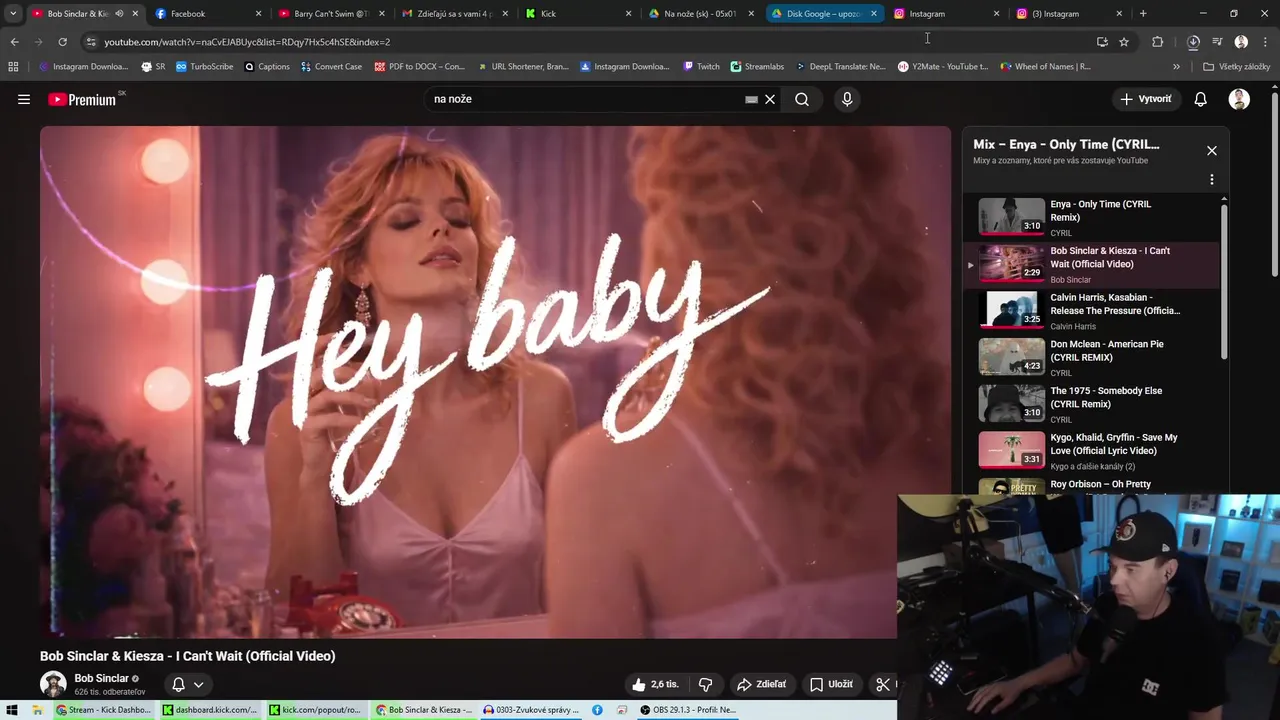
Task: Open media control playlist icon
Action: (1217, 42)
